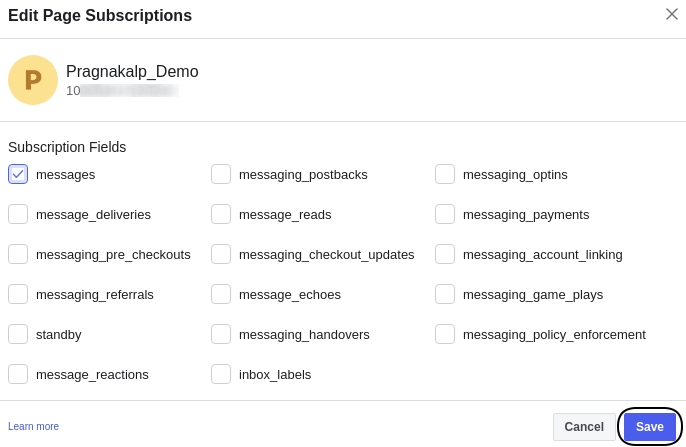Uncheck the messages subscription field
This screenshot has height=447, width=686.
pyautogui.click(x=18, y=174)
